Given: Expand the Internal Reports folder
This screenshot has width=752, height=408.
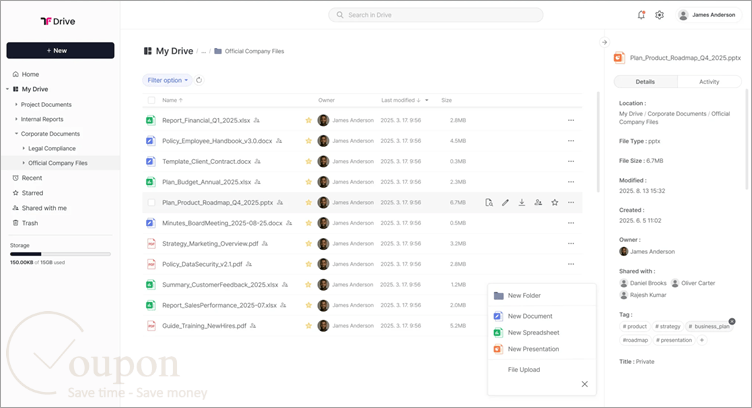Looking at the screenshot, I should click(x=16, y=119).
